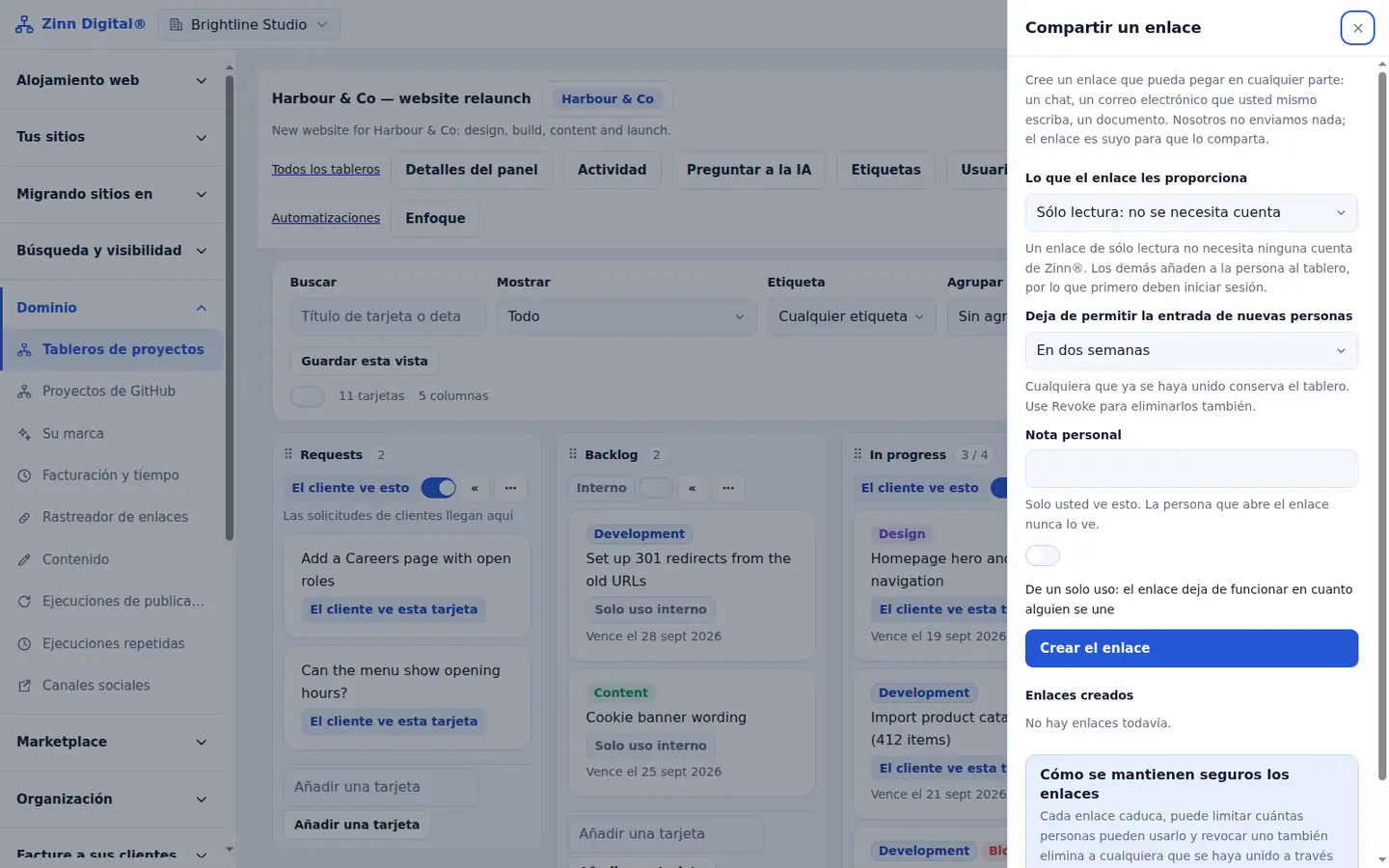
Task: Open the Sólo lectura permission dropdown
Action: (1191, 213)
